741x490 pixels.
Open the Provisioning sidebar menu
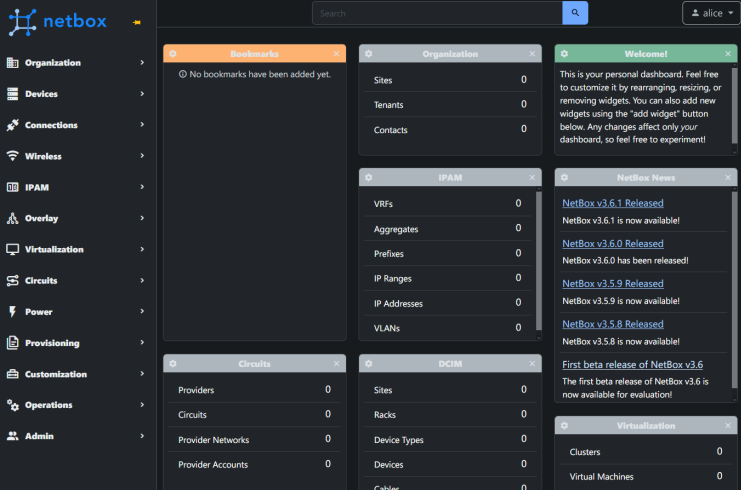[76, 343]
